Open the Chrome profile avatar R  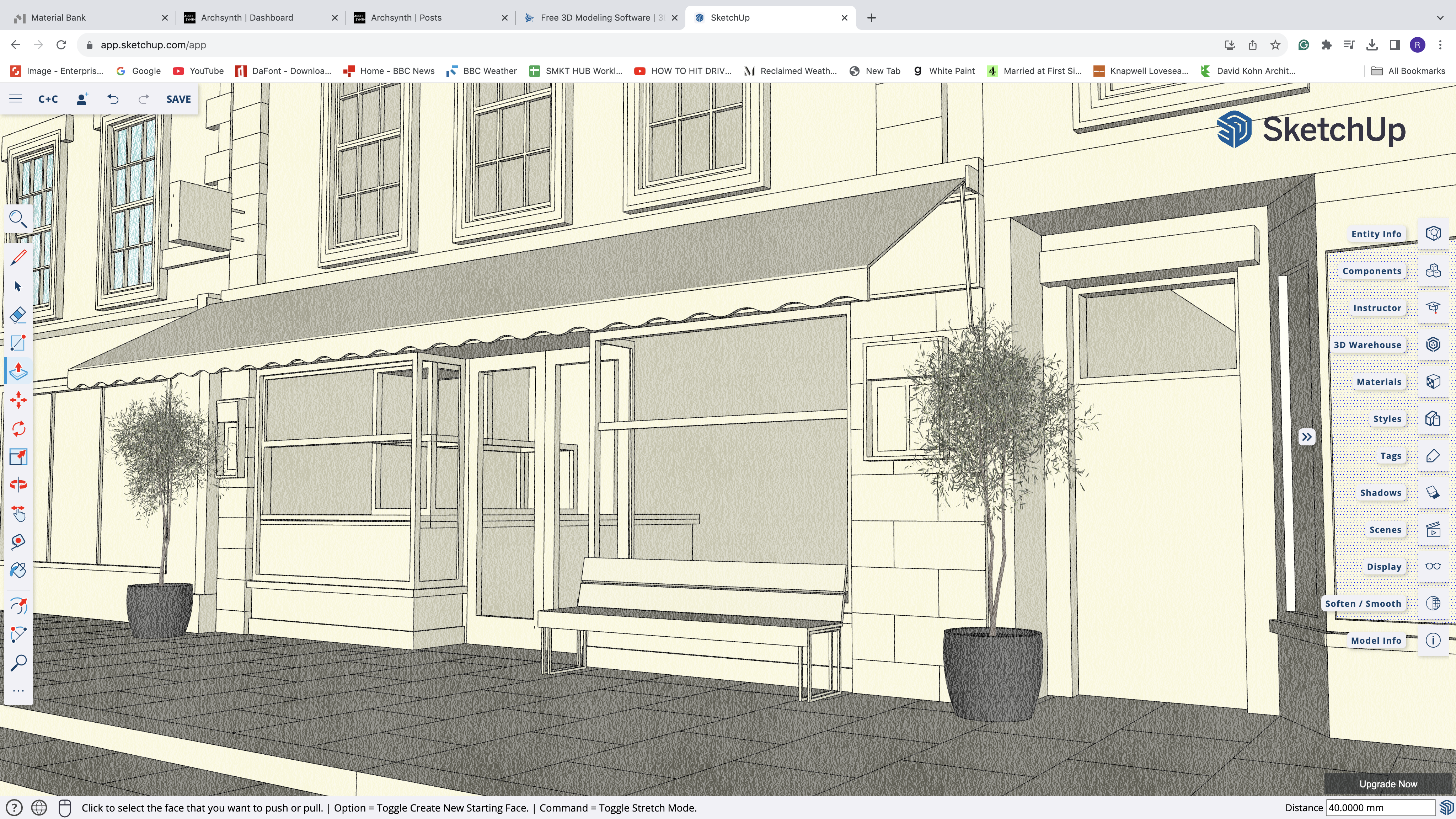point(1417,45)
